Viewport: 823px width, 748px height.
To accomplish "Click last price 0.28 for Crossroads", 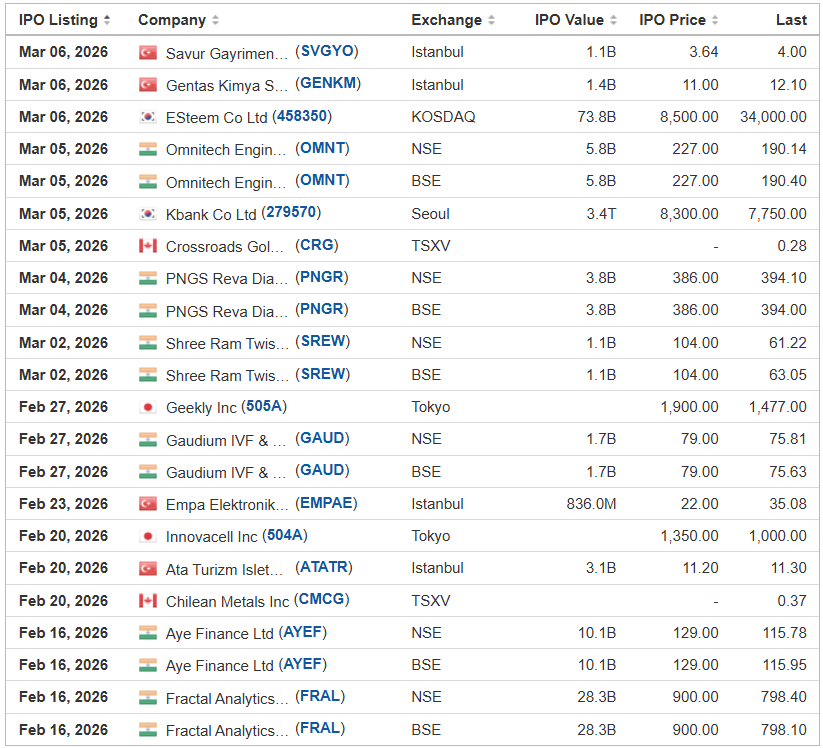I will click(x=792, y=246).
